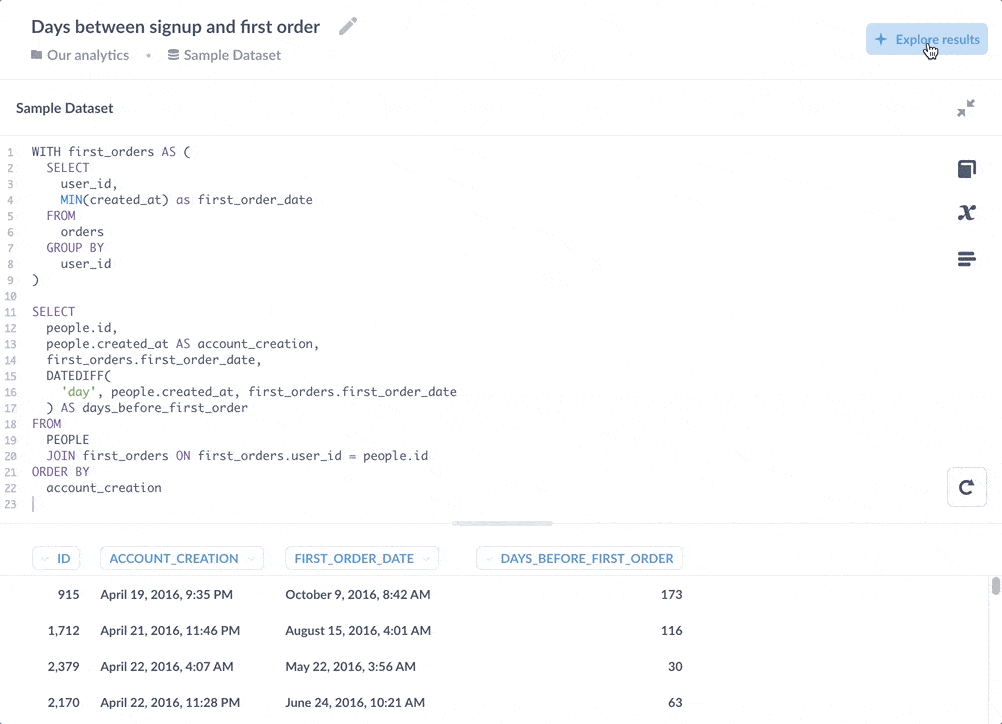Open the data reference book panel
The height and width of the screenshot is (724, 1002).
(966, 169)
